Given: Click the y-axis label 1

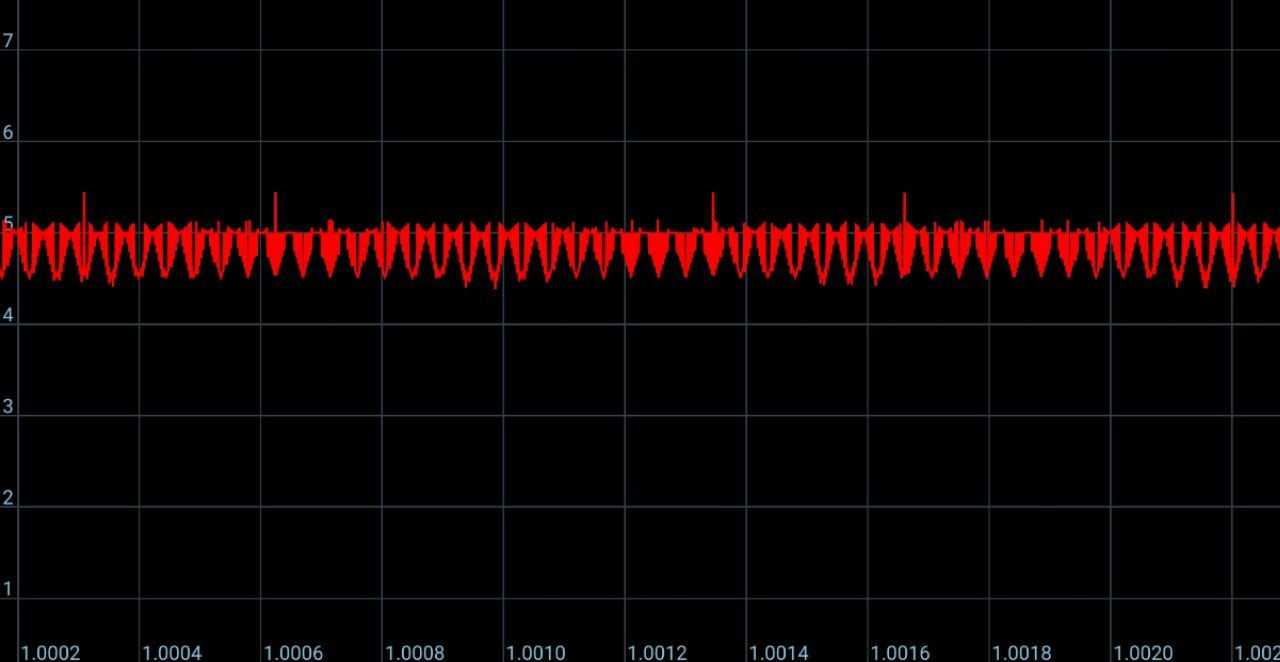Looking at the screenshot, I should pos(8,590).
